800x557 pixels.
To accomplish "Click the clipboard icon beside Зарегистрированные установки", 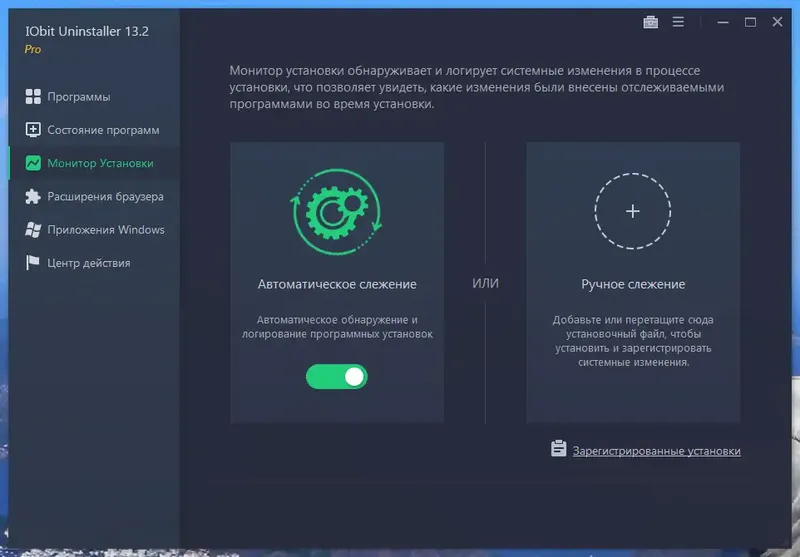I will (559, 449).
